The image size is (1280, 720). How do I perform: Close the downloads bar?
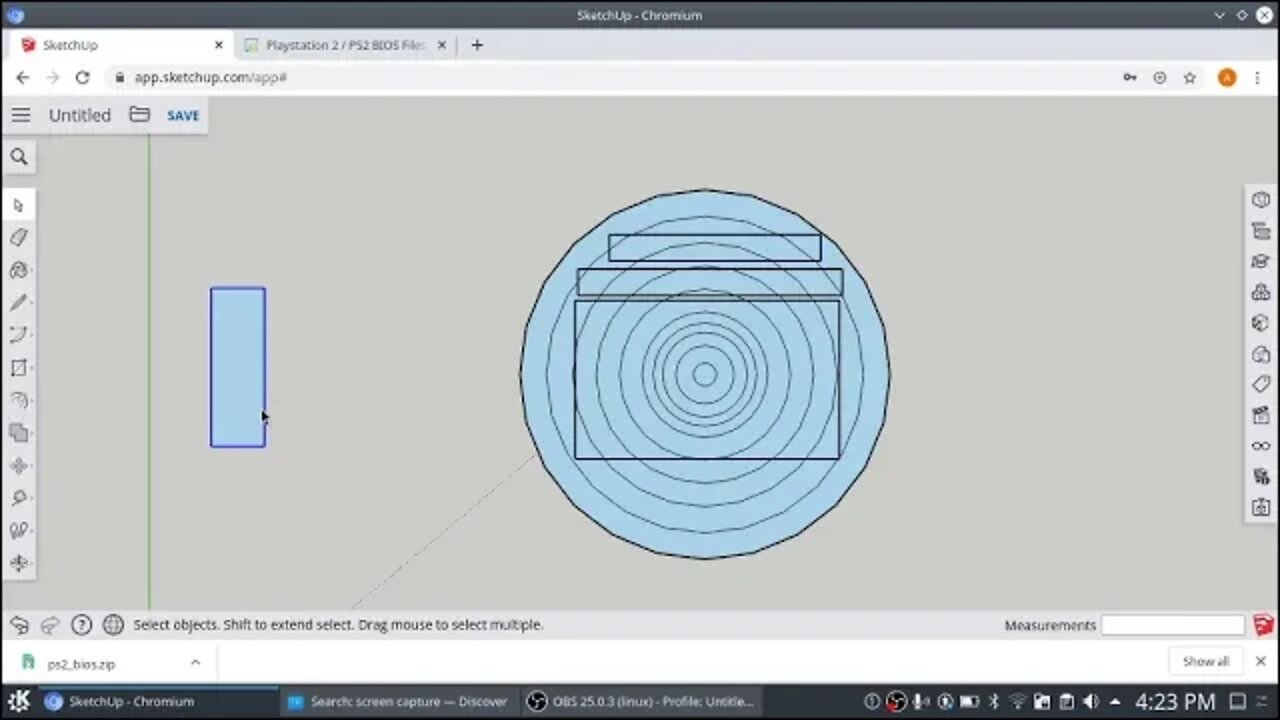[1260, 662]
